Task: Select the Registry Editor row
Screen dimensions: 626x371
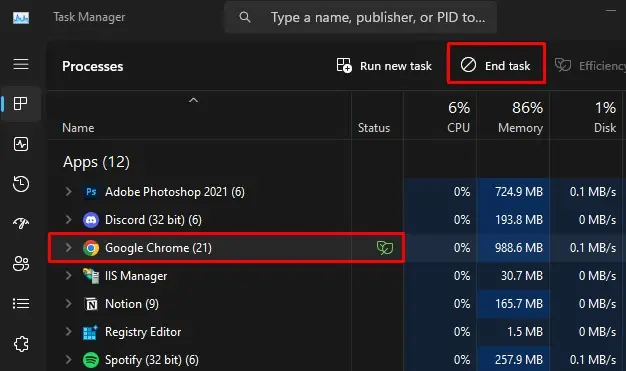Action: point(336,331)
